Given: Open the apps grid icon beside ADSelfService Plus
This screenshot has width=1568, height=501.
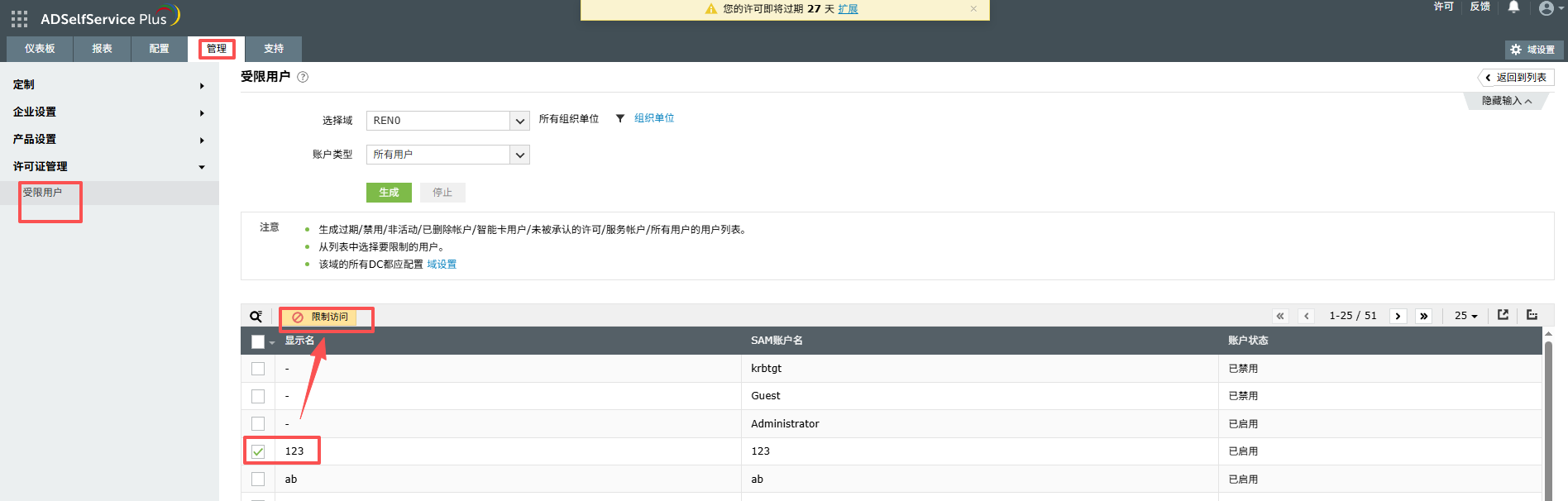Looking at the screenshot, I should (19, 19).
